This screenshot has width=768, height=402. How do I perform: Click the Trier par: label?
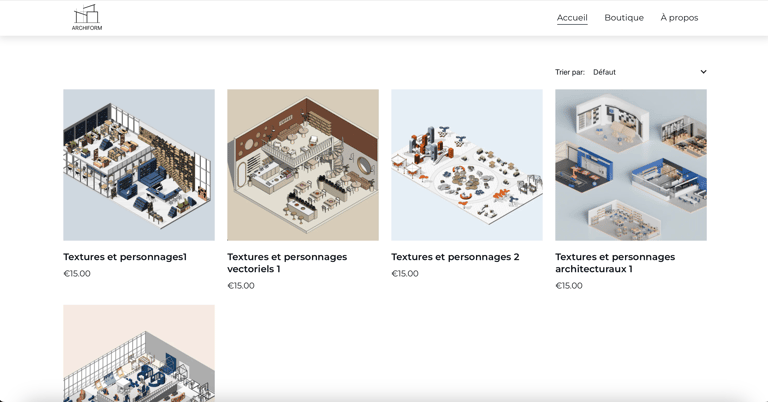[570, 72]
